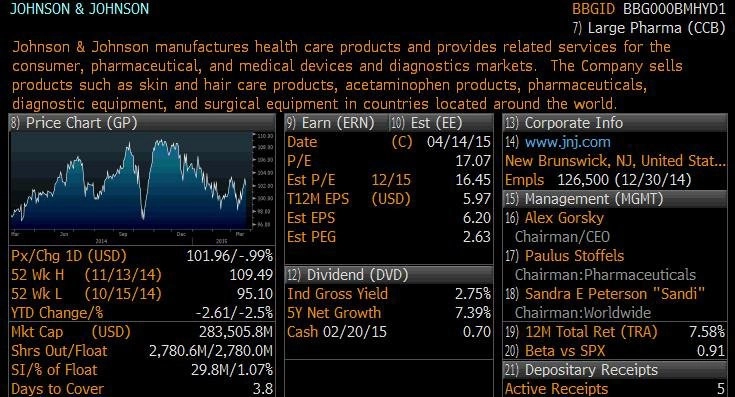The height and width of the screenshot is (397, 735).
Task: Select Alex Gorsky management entry
Action: [x=564, y=218]
